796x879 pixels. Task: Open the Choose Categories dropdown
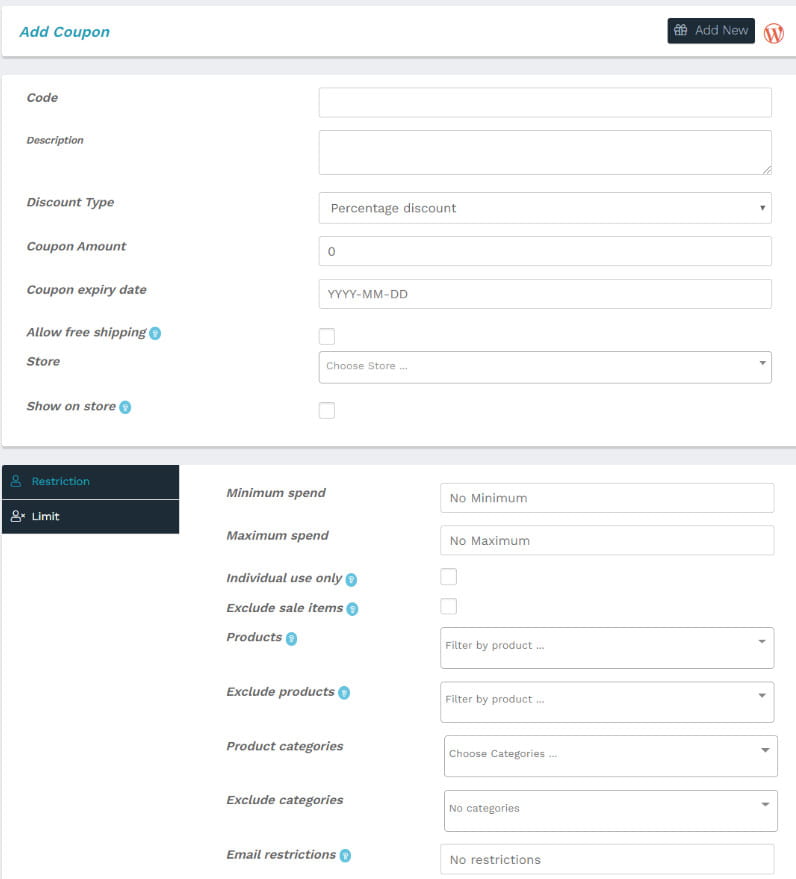click(610, 756)
